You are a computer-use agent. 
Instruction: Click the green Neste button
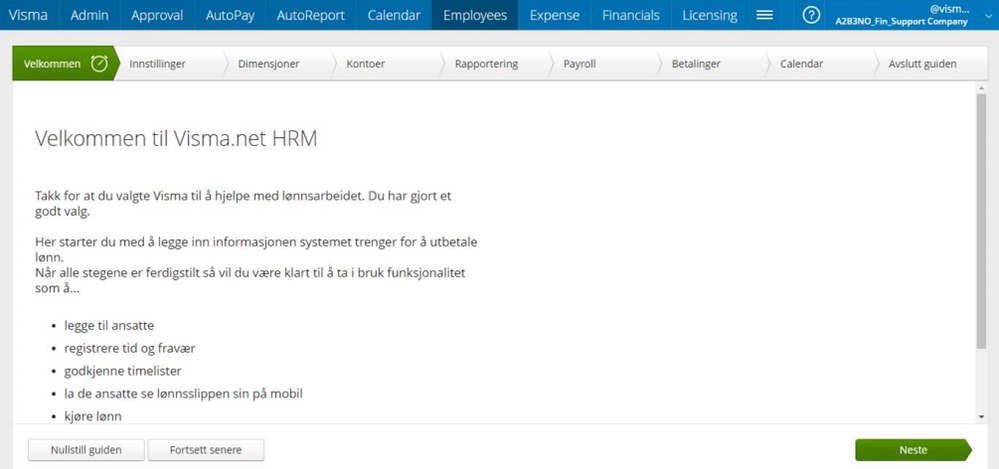pos(913,450)
